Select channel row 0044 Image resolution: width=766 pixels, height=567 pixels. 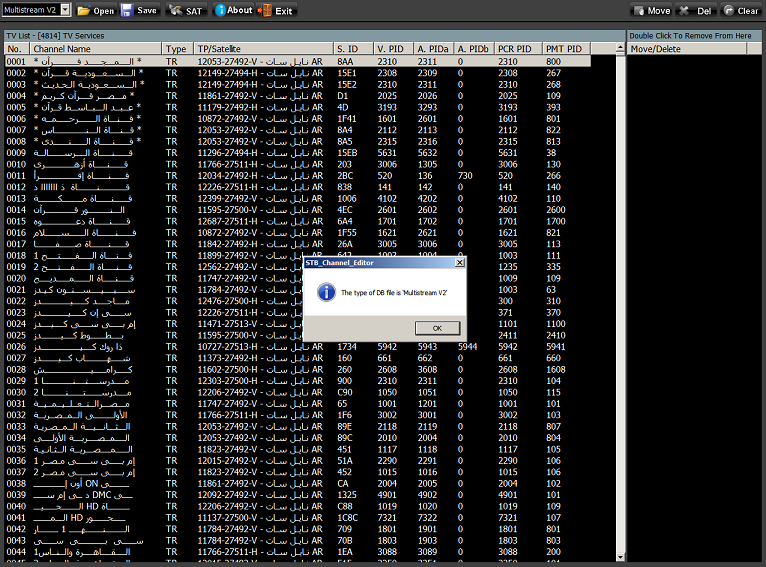[298, 552]
